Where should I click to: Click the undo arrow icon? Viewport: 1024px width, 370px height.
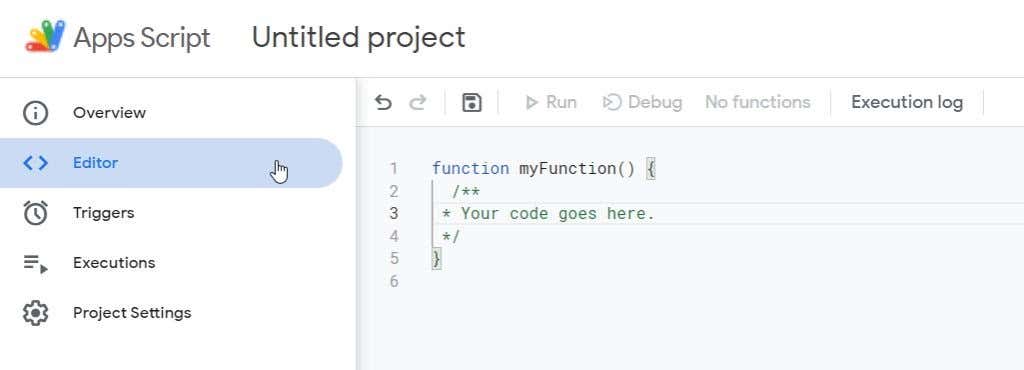383,102
